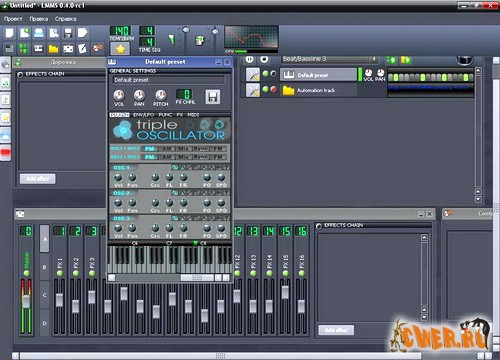
Task: Solo the Default preset track
Action: click(273, 74)
